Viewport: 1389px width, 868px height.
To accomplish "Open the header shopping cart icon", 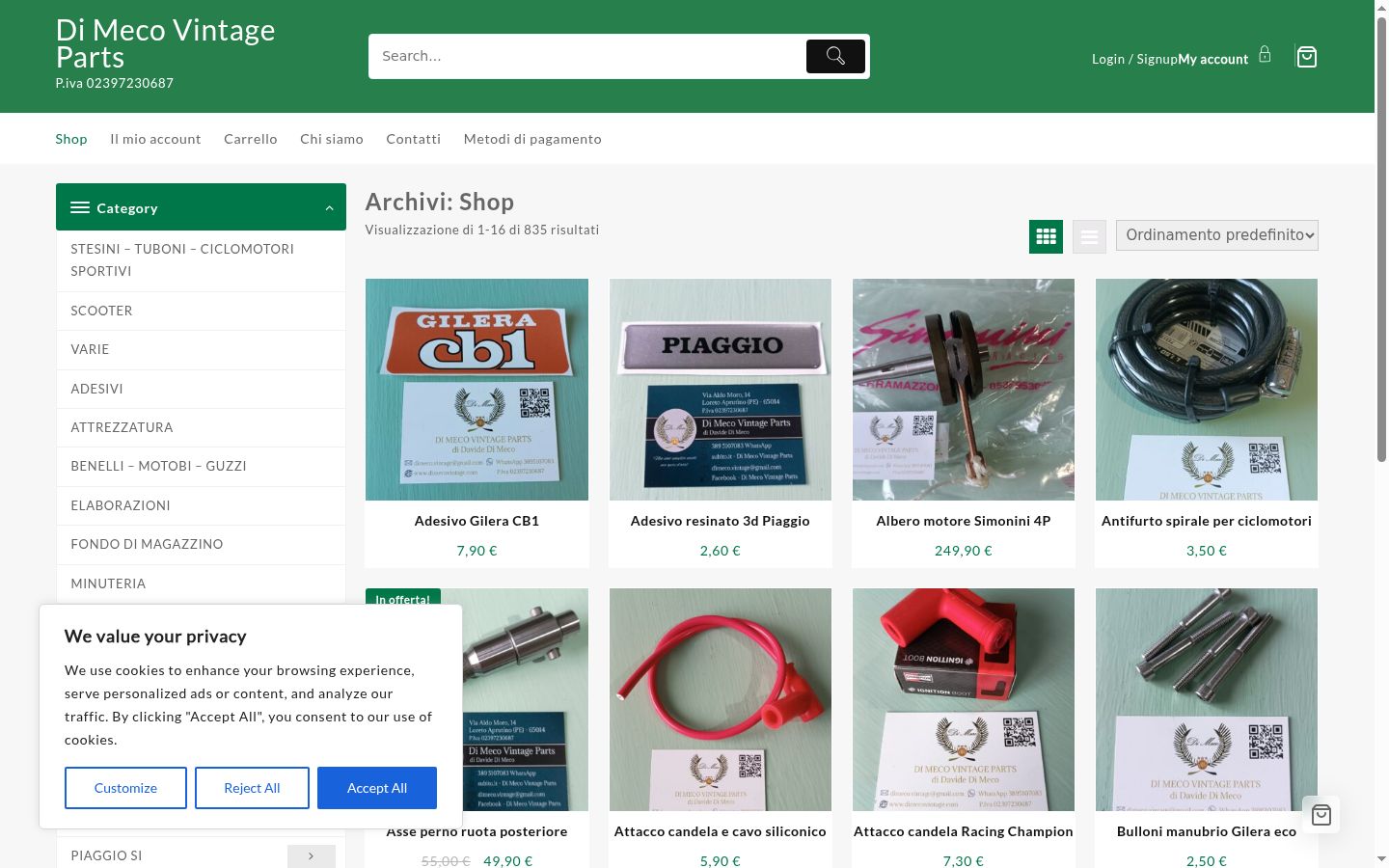I will point(1307,57).
